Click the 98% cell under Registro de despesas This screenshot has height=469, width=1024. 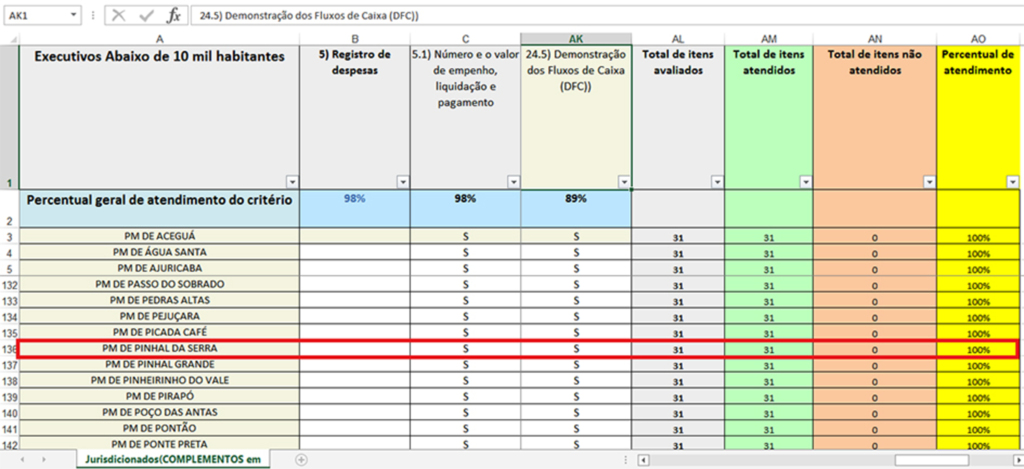coord(355,208)
